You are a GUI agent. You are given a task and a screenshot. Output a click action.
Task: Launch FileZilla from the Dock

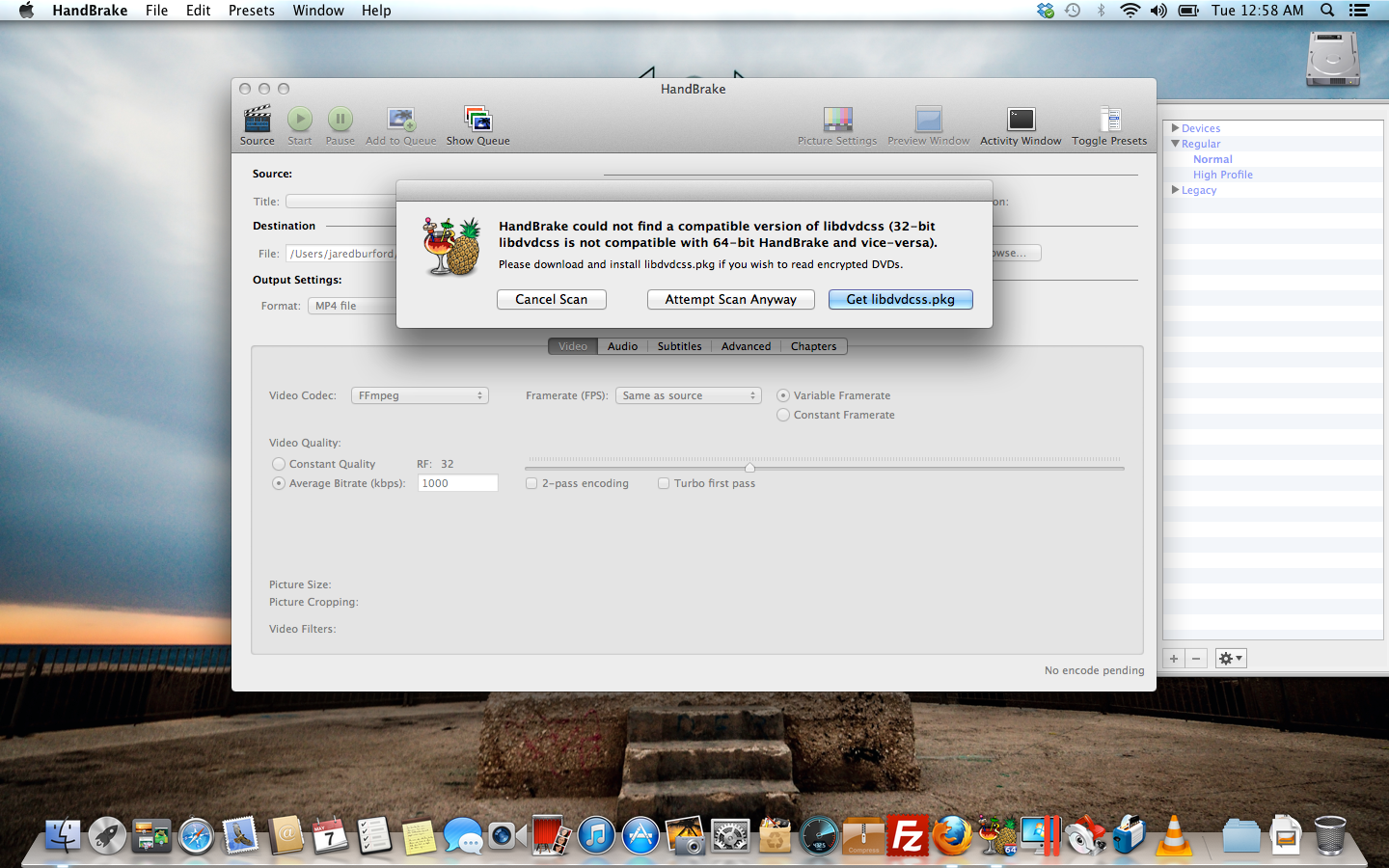[908, 835]
